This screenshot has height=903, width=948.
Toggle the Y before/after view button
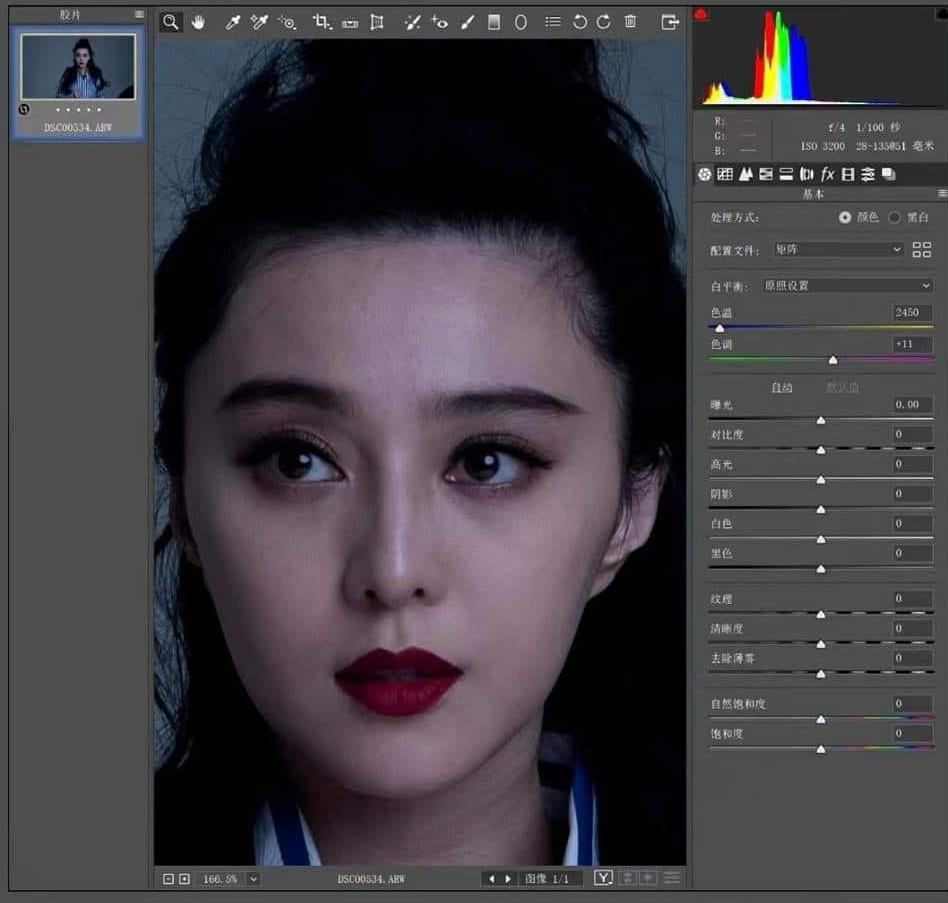click(x=604, y=877)
